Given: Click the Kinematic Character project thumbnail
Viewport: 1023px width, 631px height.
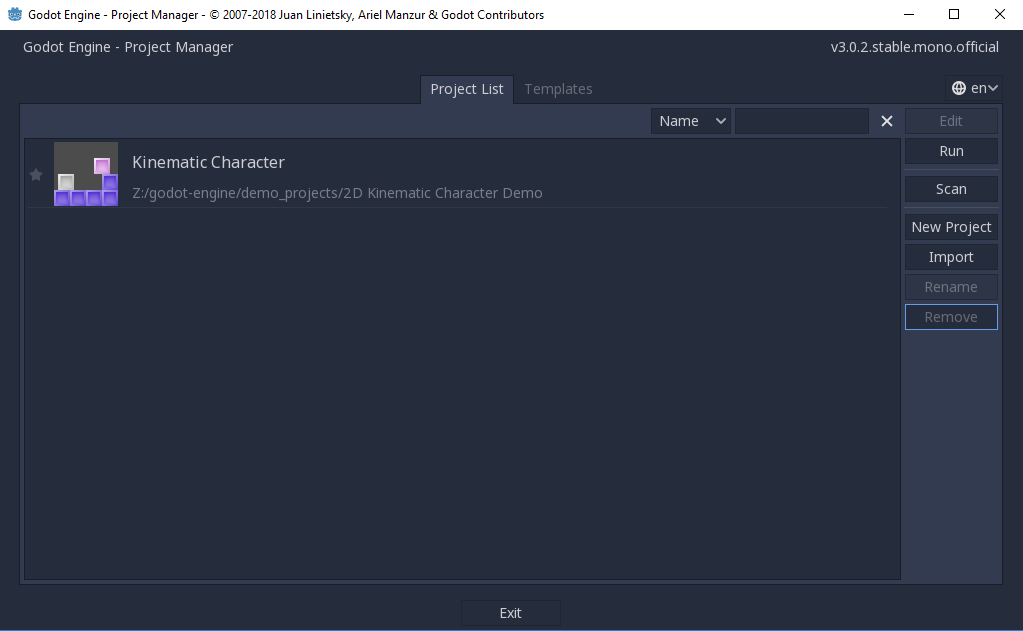Looking at the screenshot, I should tap(85, 174).
